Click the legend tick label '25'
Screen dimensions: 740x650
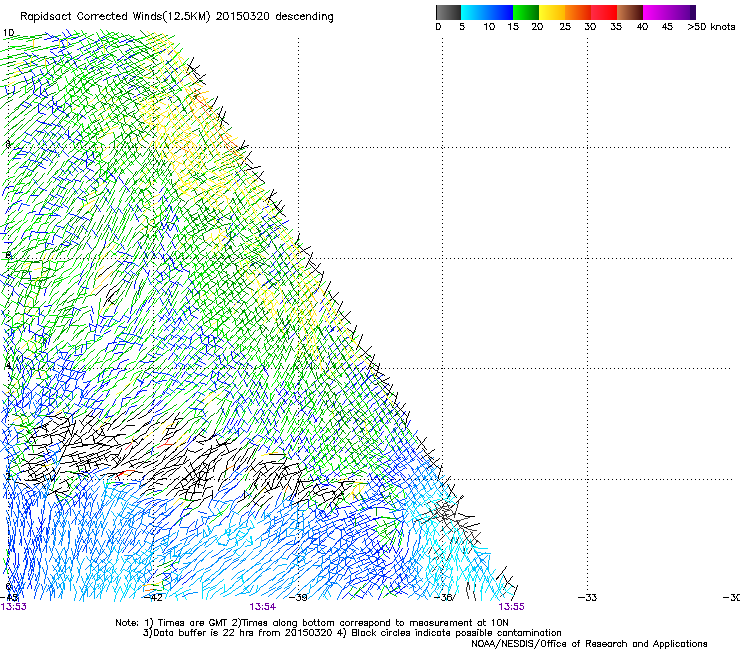tap(565, 27)
